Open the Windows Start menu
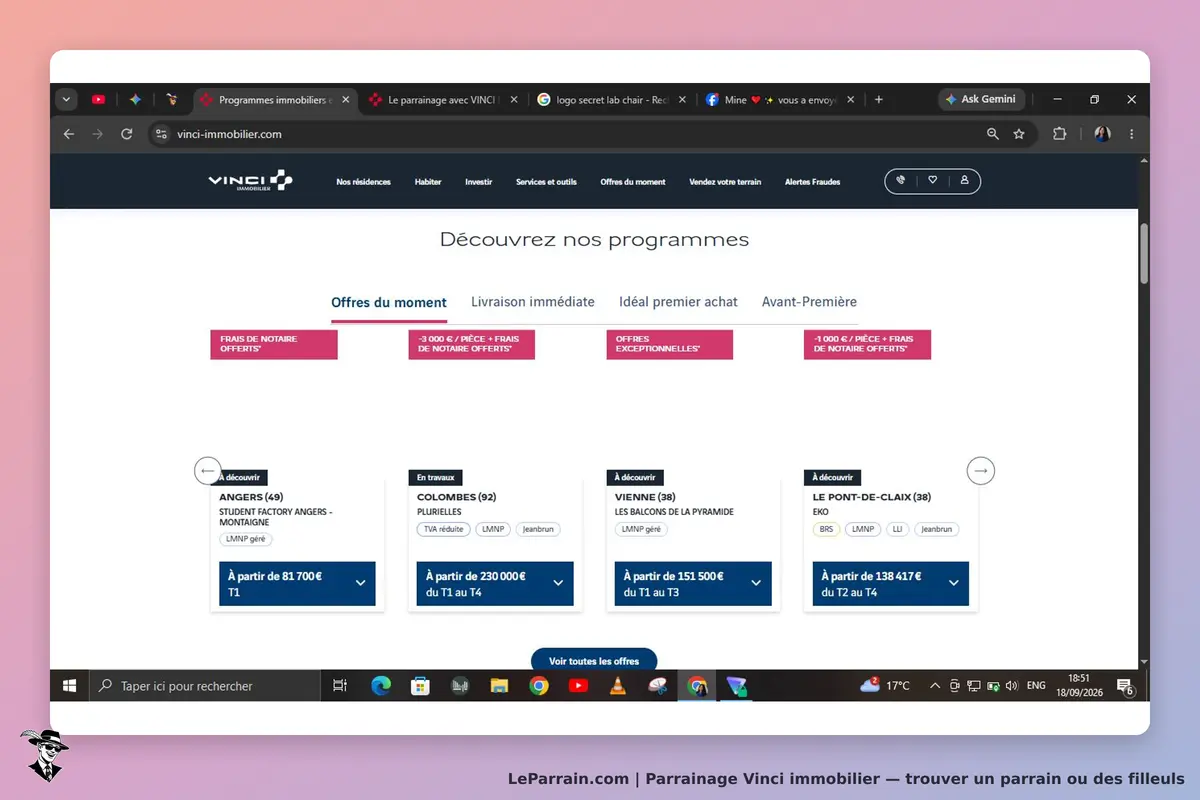 [70, 686]
